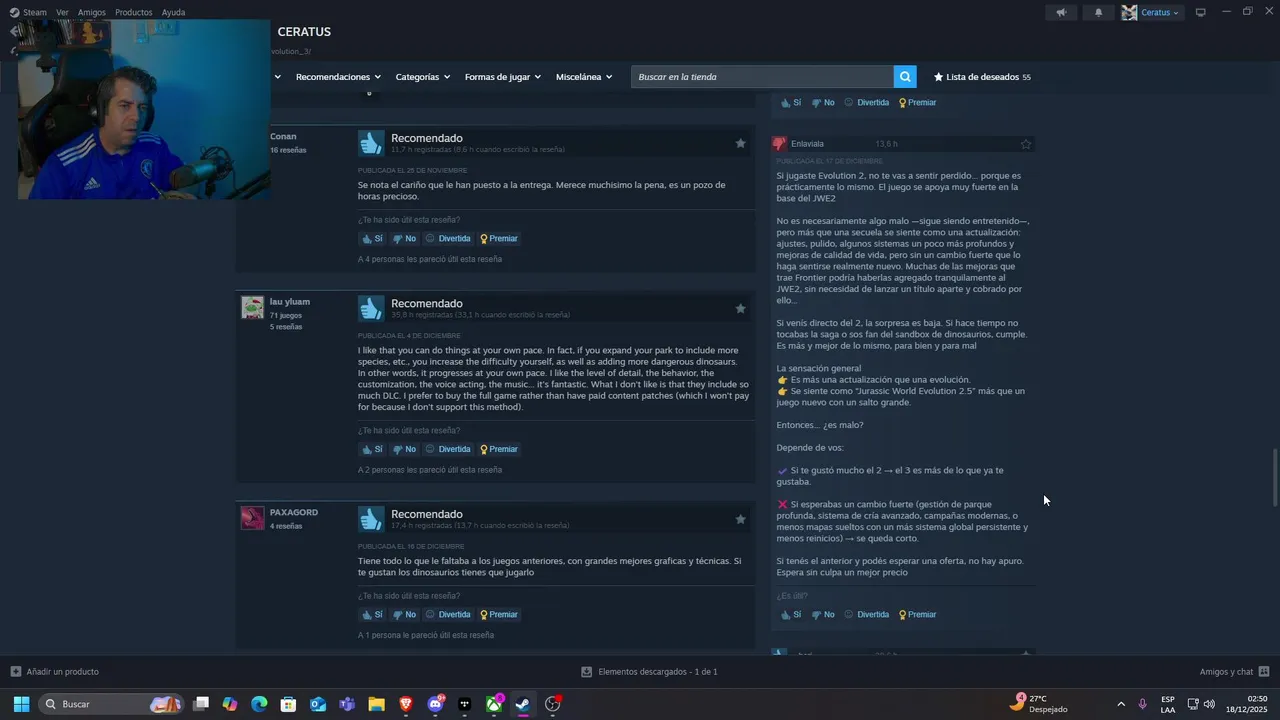Click star icon on Enlaviala's review

point(1025,144)
